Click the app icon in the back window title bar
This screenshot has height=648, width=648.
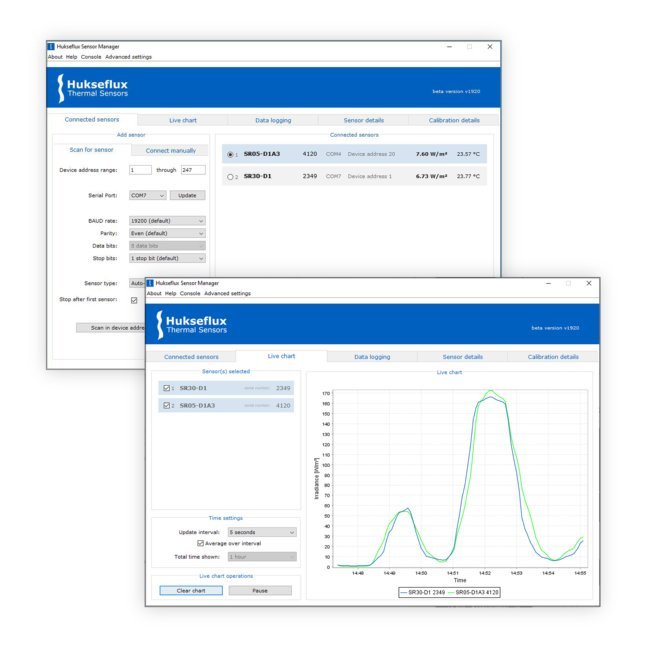pyautogui.click(x=51, y=46)
